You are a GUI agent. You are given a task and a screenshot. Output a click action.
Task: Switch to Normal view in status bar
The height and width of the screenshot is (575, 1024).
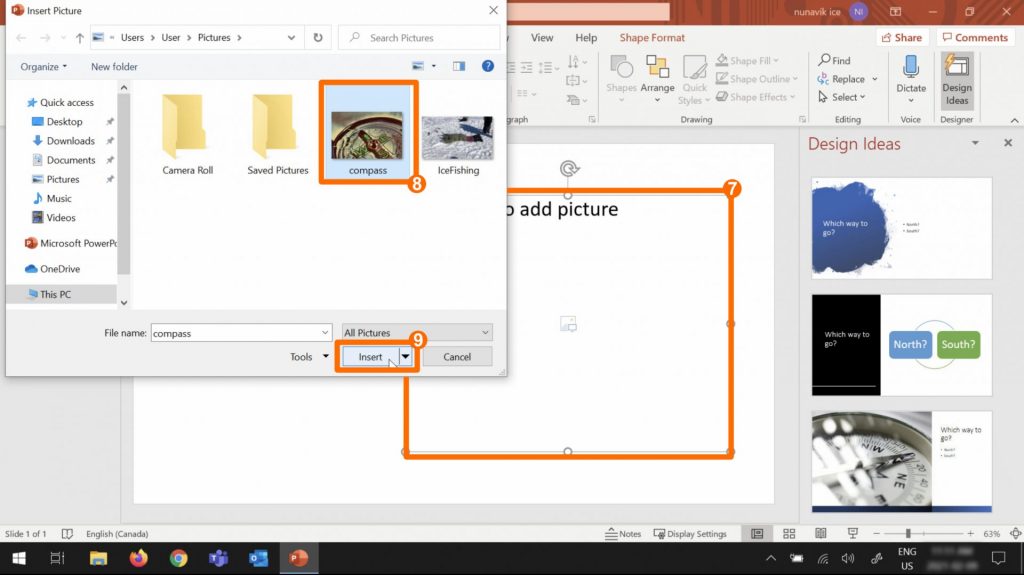pos(758,534)
